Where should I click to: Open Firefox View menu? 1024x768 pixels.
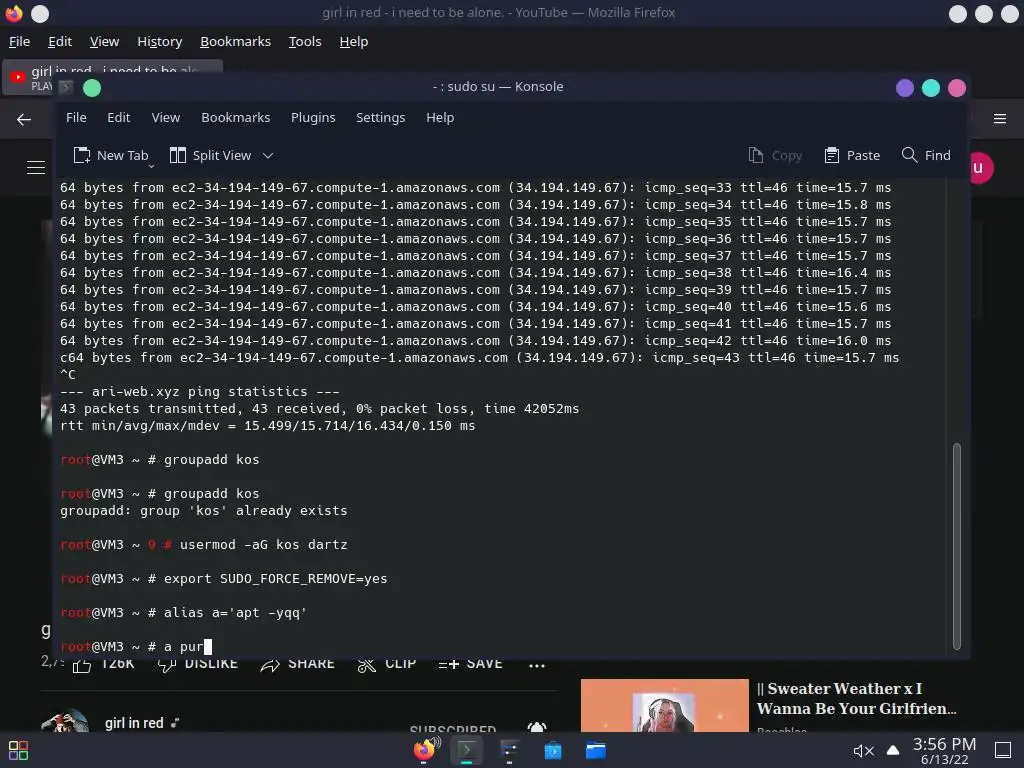[104, 42]
